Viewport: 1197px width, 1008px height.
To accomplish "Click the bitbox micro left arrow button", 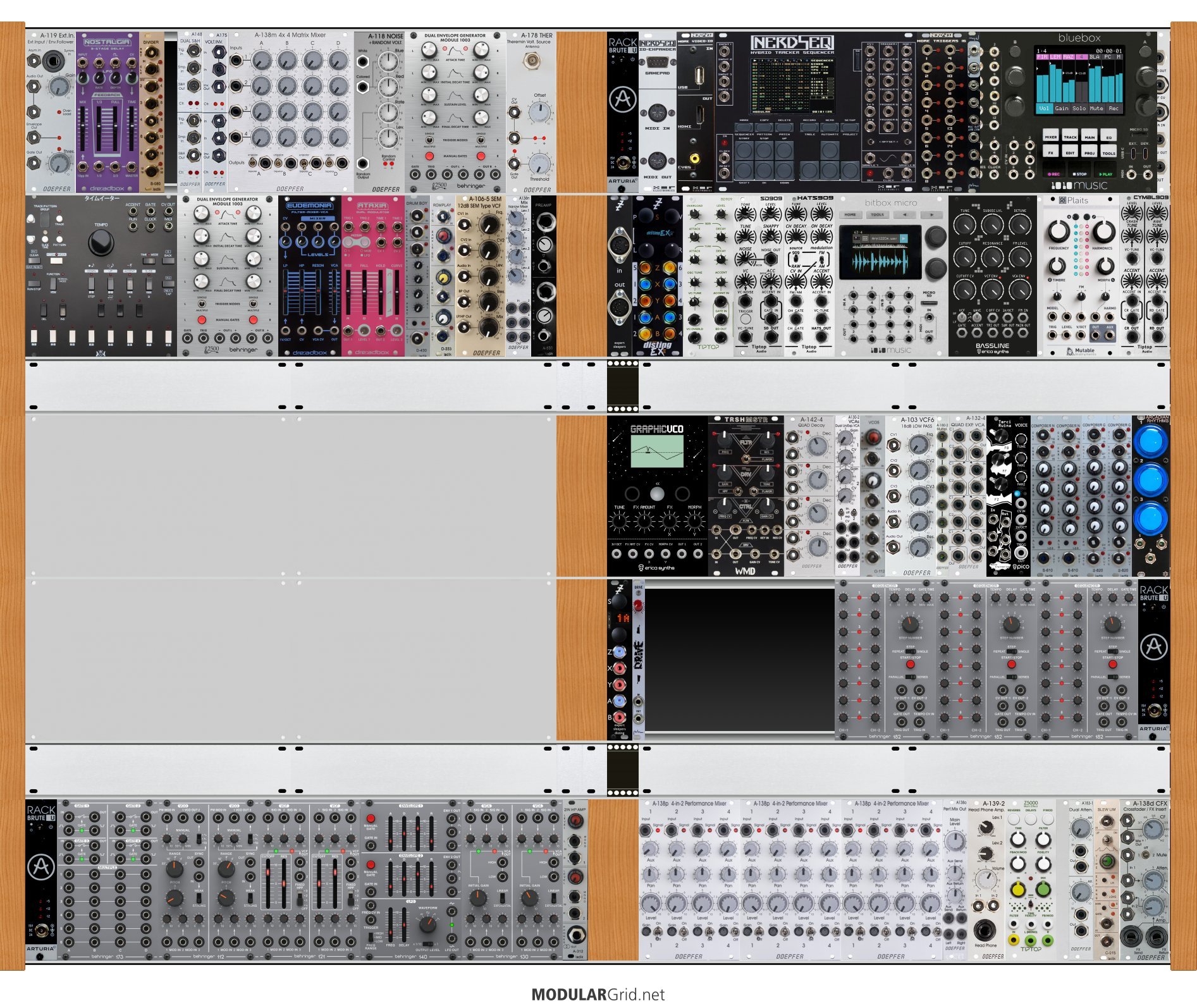I will pos(904,214).
